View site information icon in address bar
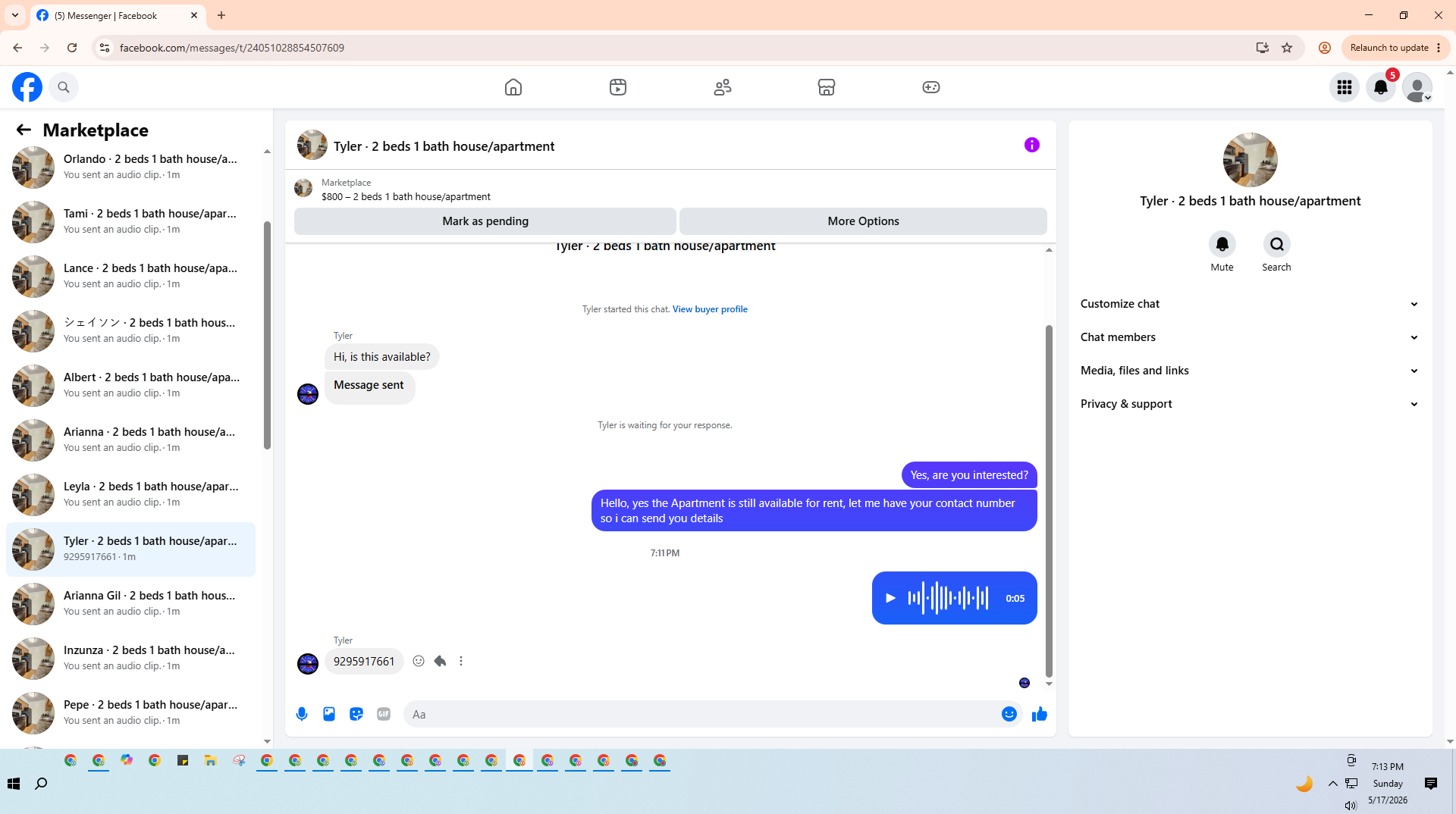 105,48
